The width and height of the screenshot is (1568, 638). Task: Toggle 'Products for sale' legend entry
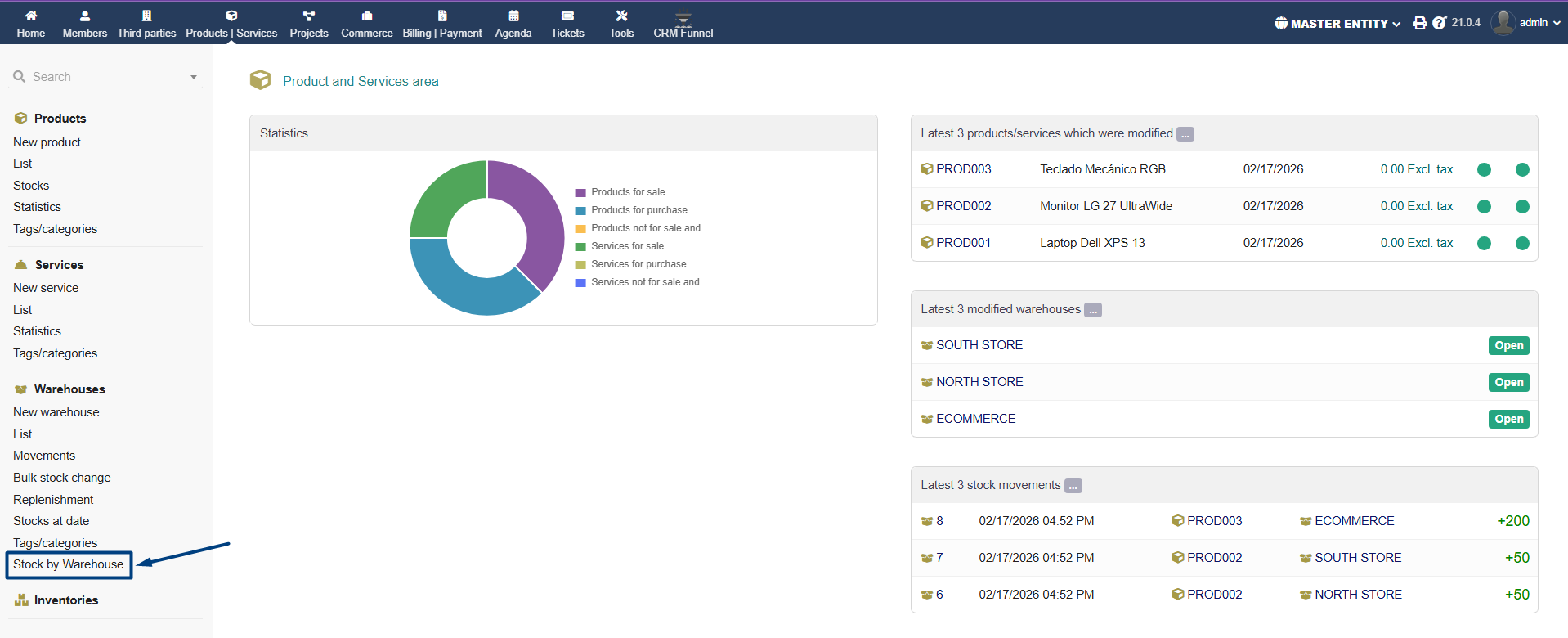click(x=627, y=192)
